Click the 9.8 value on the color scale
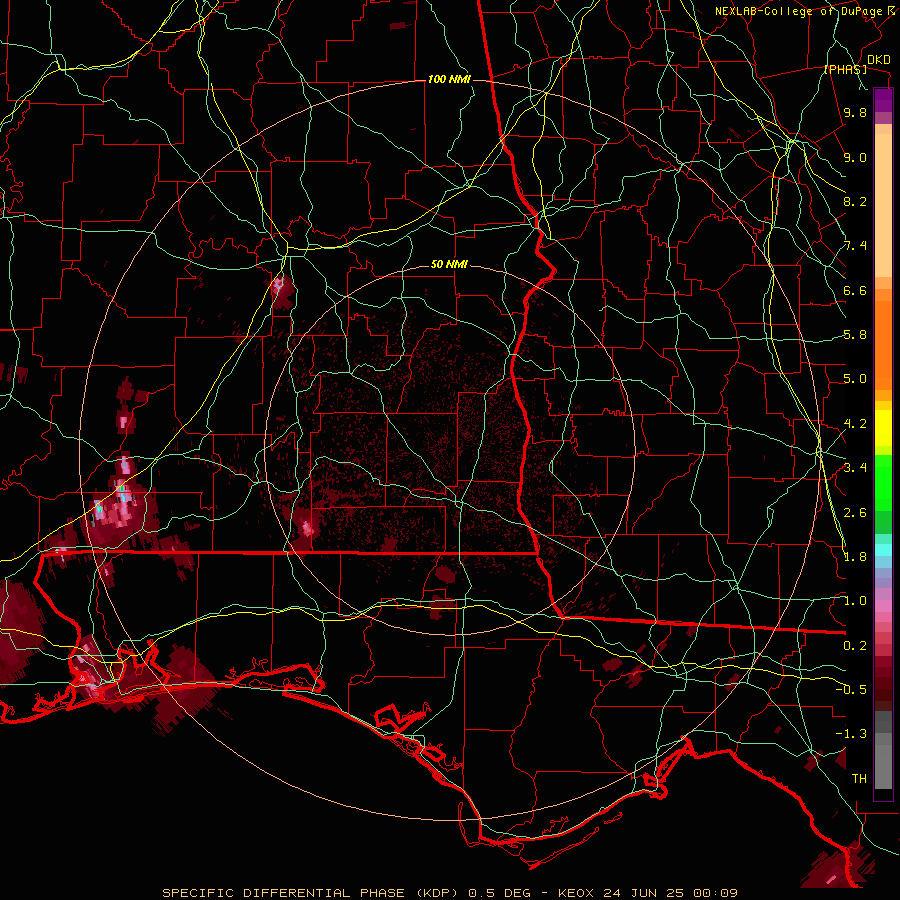The width and height of the screenshot is (900, 900). pyautogui.click(x=855, y=112)
